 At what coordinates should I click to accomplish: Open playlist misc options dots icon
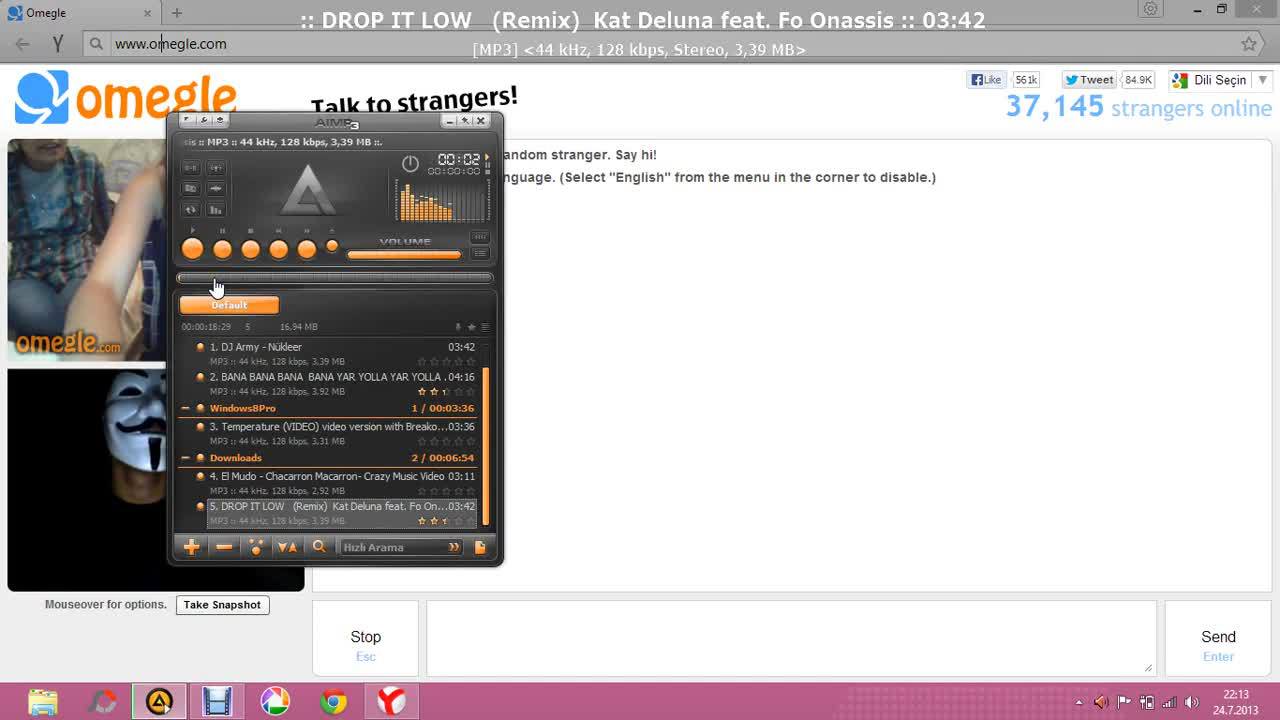(256, 547)
